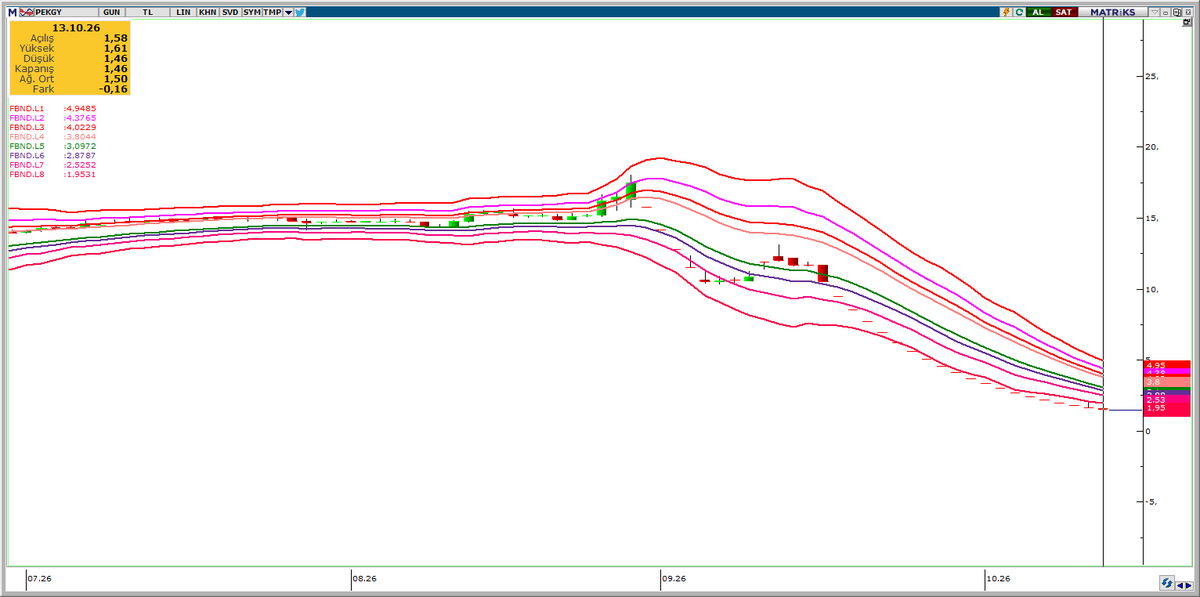
Task: Click the 1.95 price tag on axis
Action: [x=1166, y=408]
